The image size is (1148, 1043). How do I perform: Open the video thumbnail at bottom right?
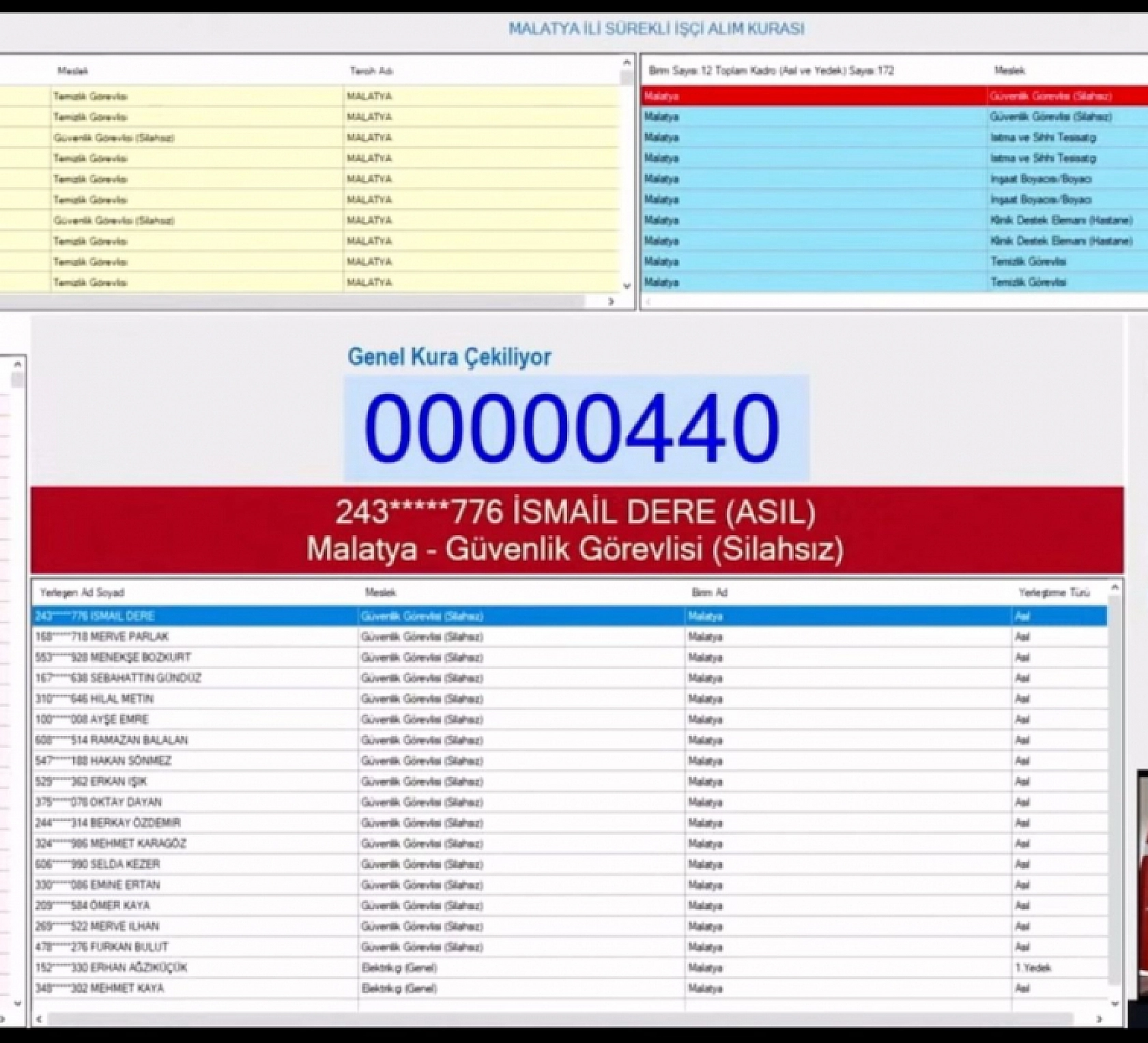click(x=1142, y=887)
